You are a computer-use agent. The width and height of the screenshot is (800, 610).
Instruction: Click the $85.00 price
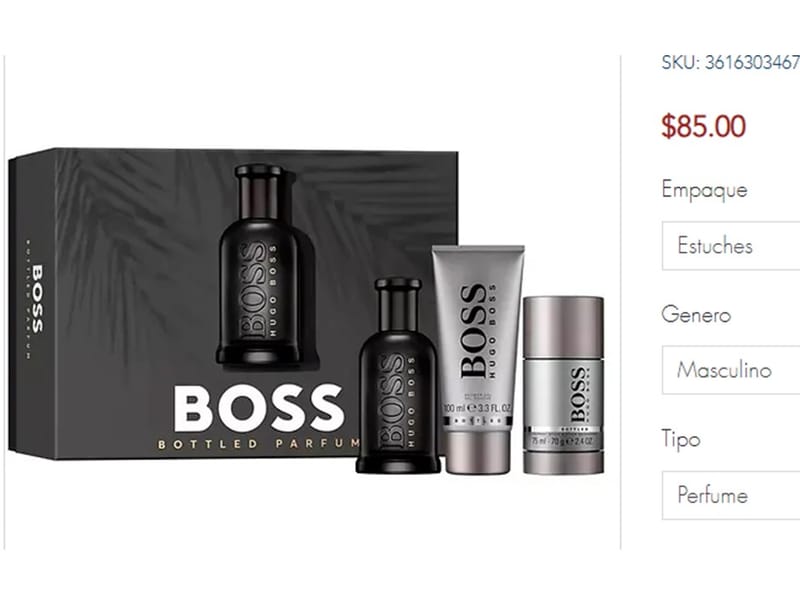coord(704,126)
